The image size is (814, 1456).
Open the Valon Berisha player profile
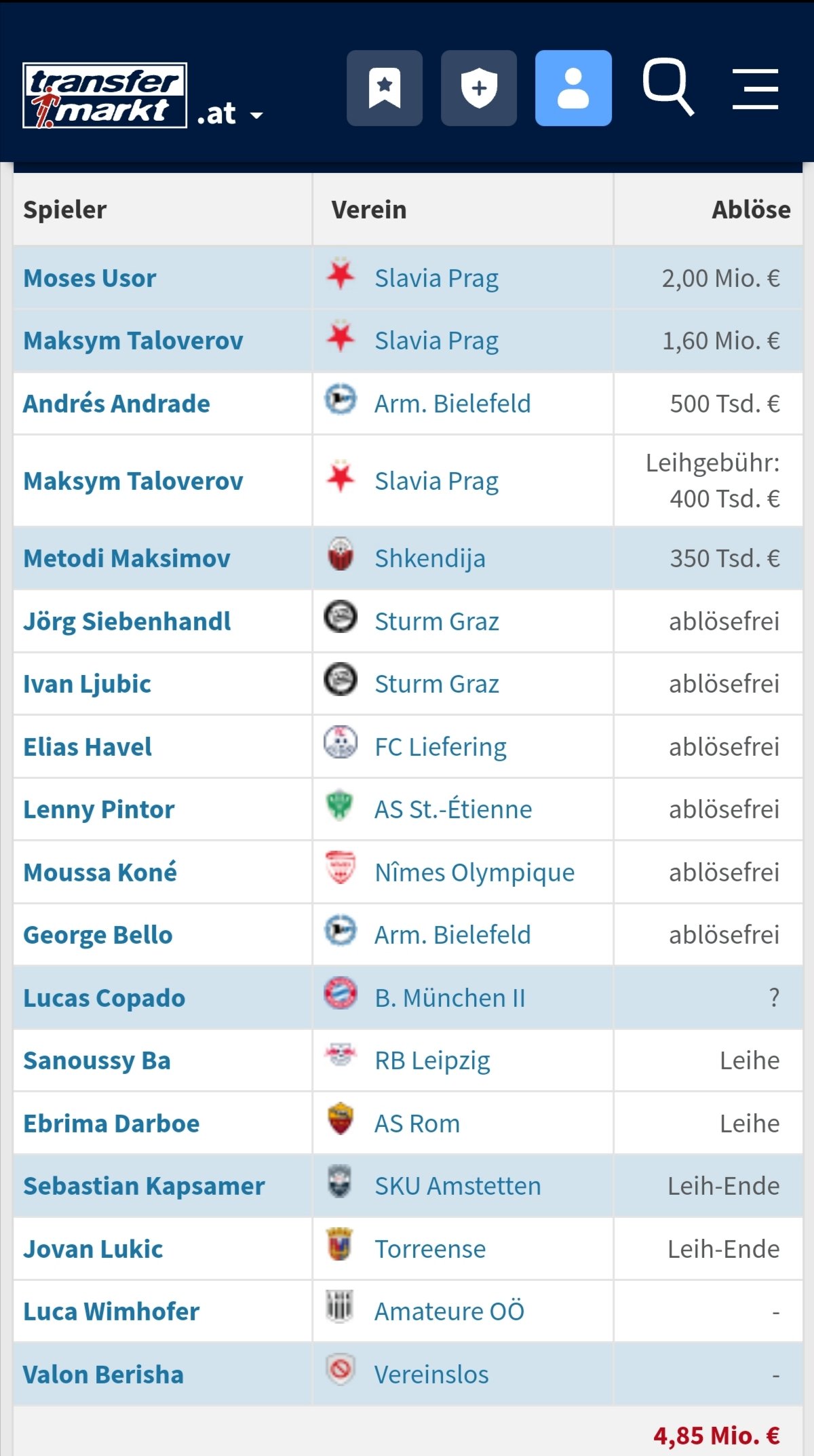[103, 1375]
